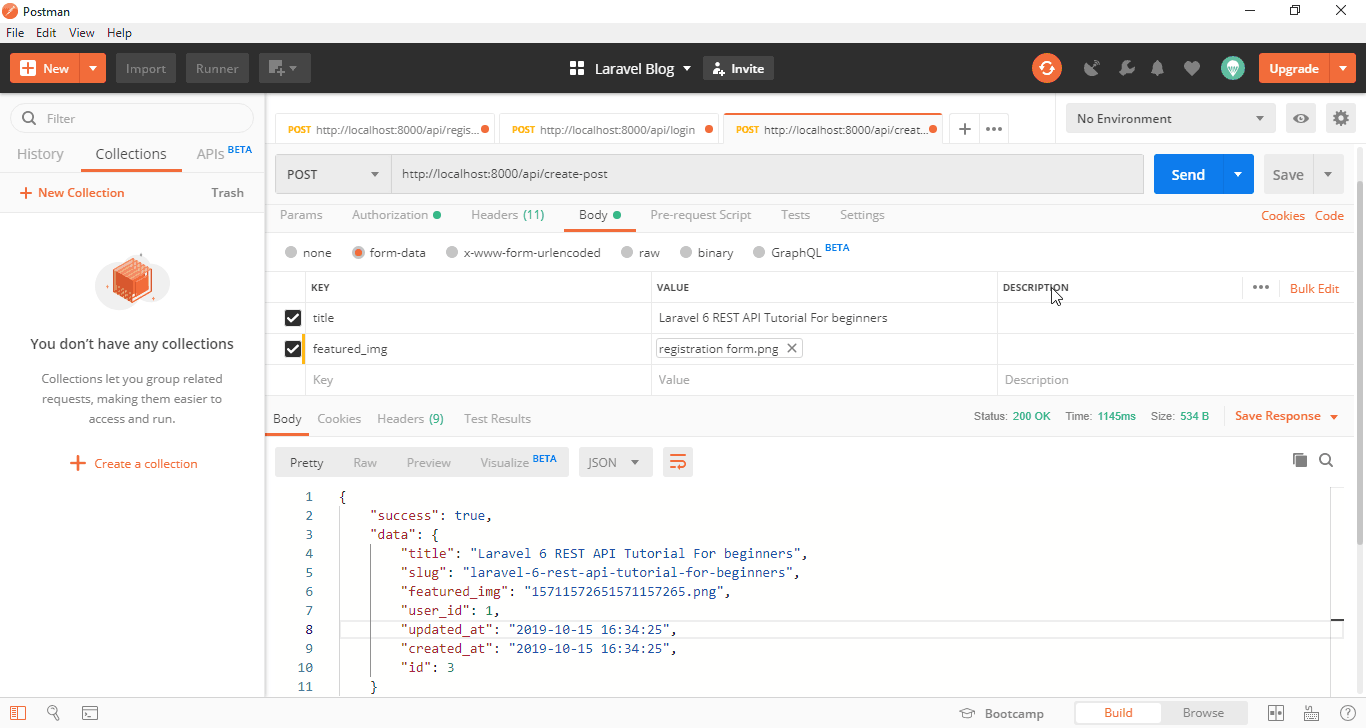Switch to the History sidebar tab

[40, 154]
